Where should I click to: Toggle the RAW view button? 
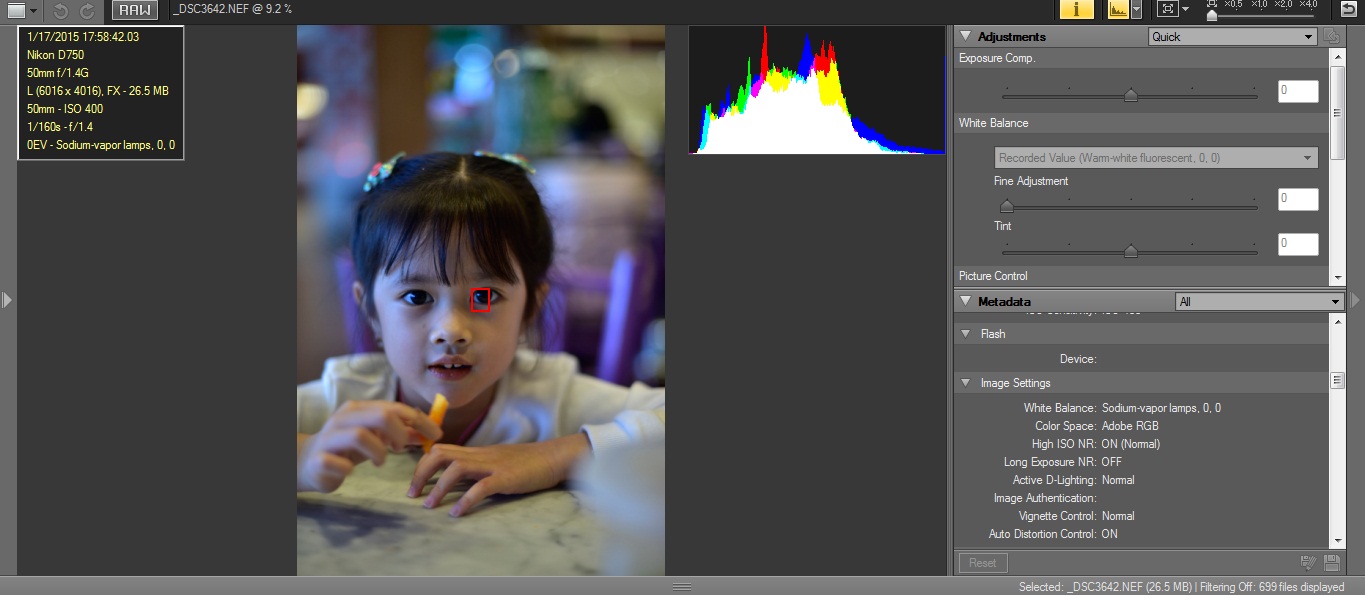pyautogui.click(x=133, y=10)
